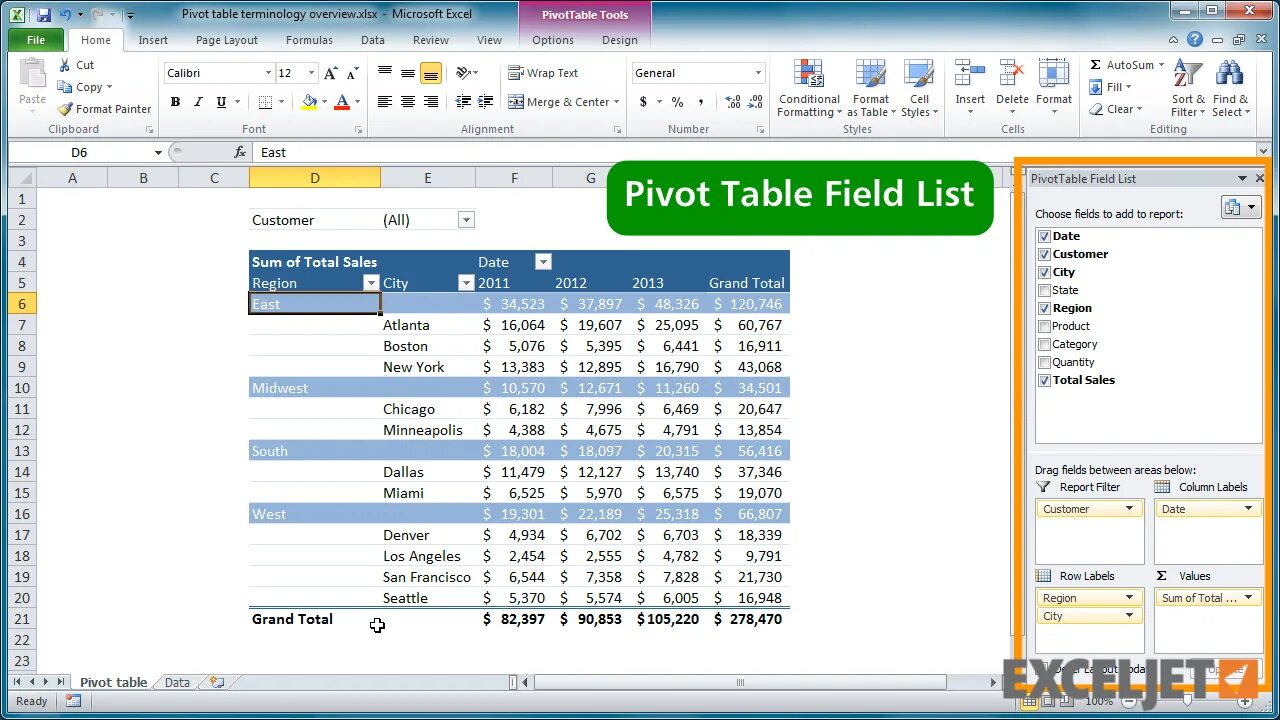Screen dimensions: 1280x720
Task: Click the Delete cells icon
Action: [x=1012, y=74]
